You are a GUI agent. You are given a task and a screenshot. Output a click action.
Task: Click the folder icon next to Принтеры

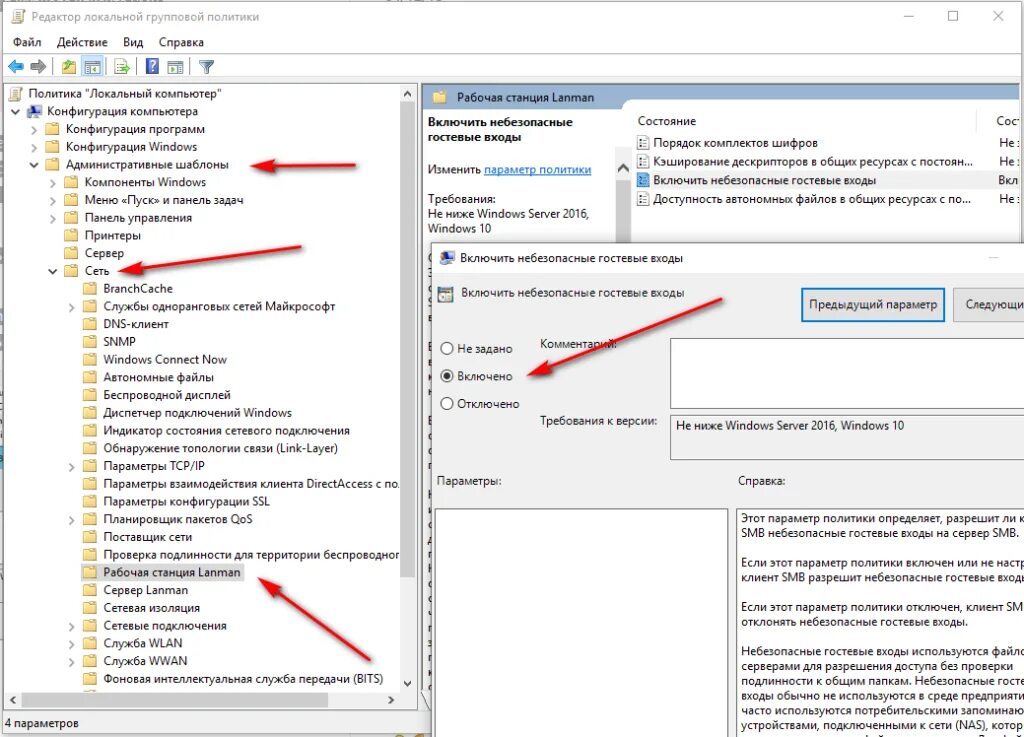tap(71, 236)
